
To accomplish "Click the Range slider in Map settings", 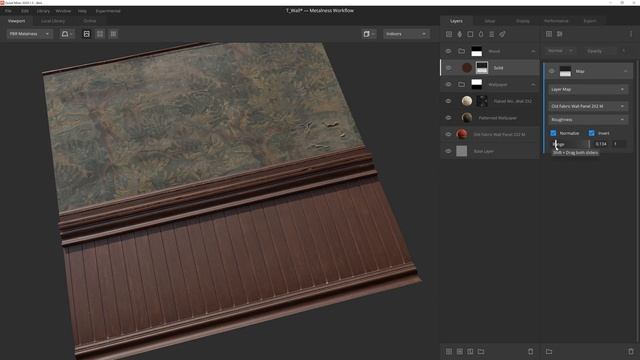I will point(570,144).
